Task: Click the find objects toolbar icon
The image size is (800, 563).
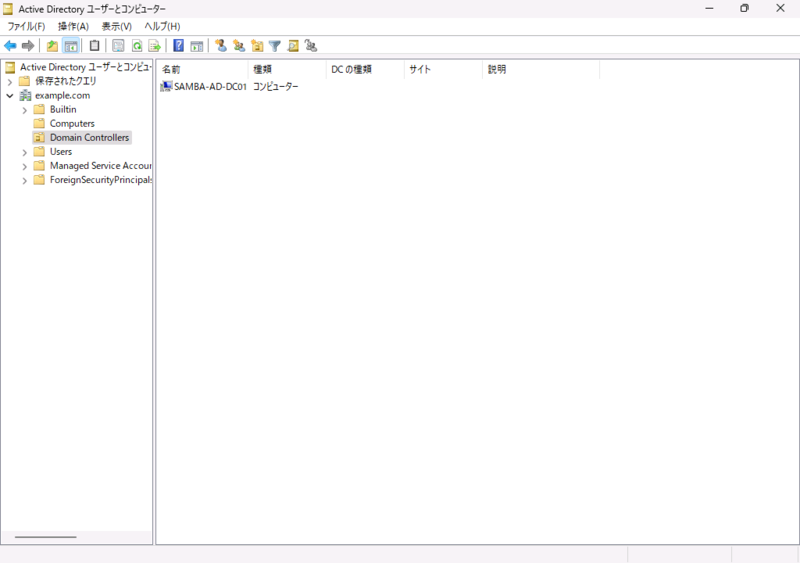Action: click(x=293, y=46)
